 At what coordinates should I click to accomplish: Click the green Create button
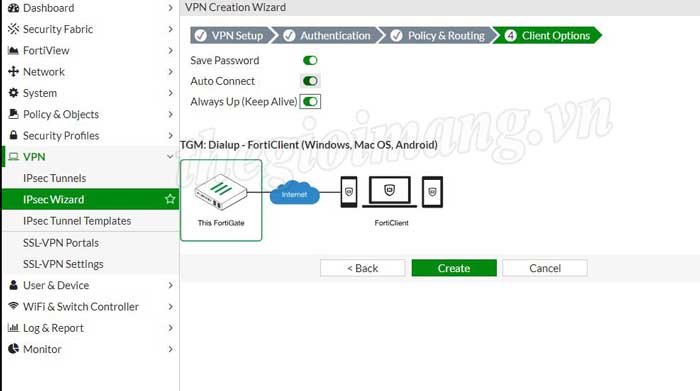coord(454,268)
